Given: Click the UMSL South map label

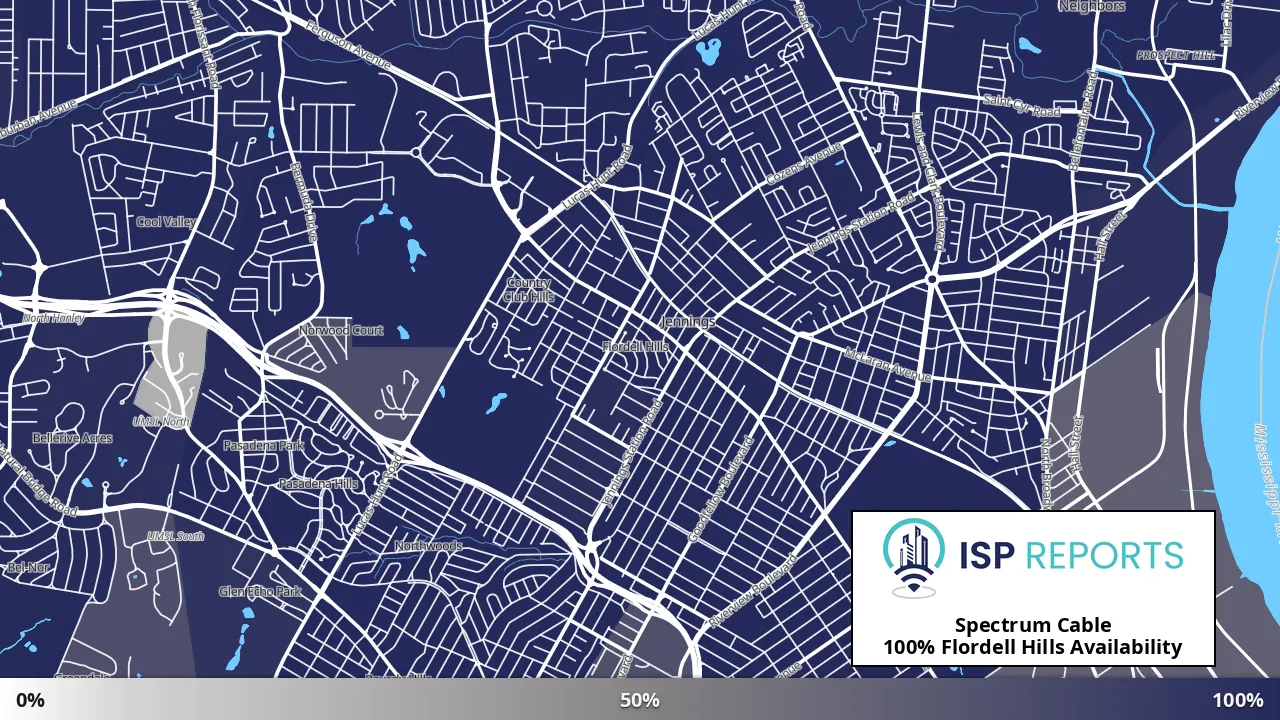Looking at the screenshot, I should coord(175,537).
